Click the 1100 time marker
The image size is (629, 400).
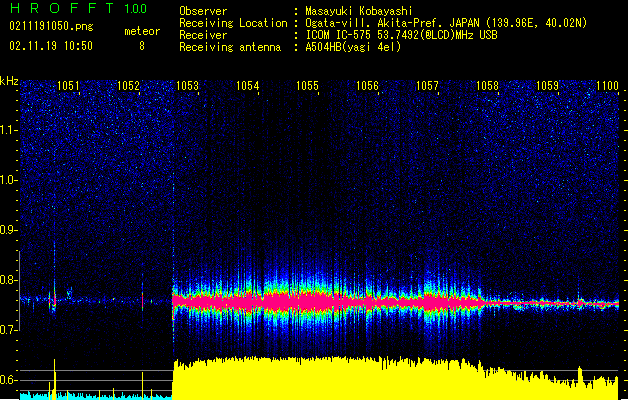pyautogui.click(x=607, y=85)
